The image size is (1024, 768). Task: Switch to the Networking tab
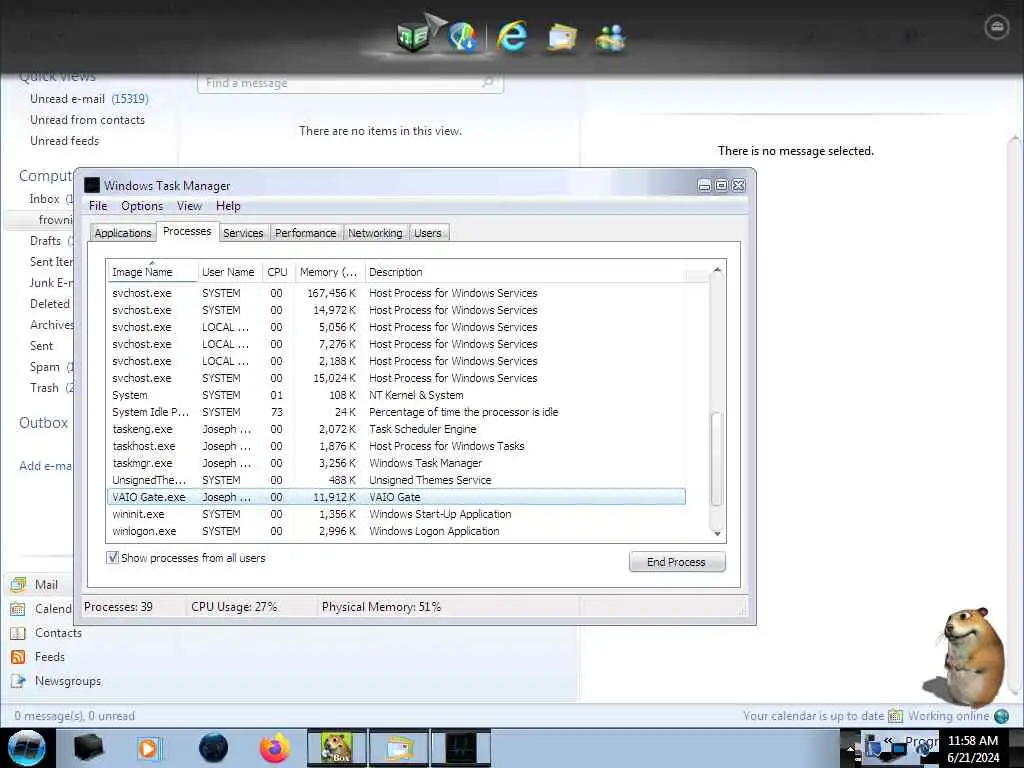coord(375,233)
